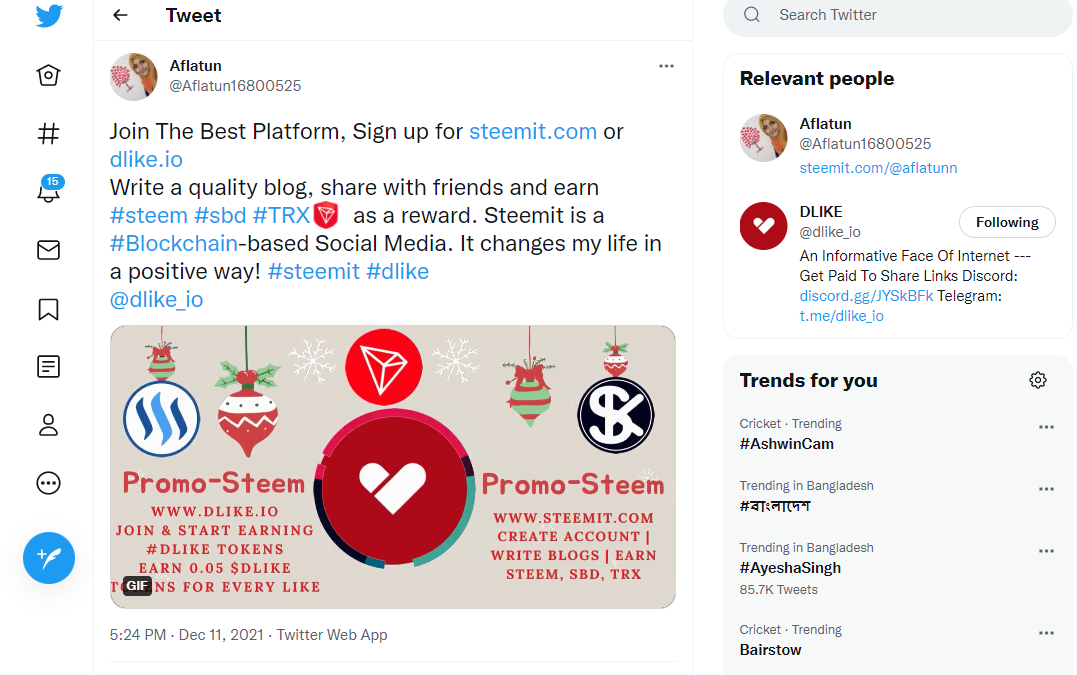
Task: Go back using the arrow beside Tweet
Action: pyautogui.click(x=120, y=15)
